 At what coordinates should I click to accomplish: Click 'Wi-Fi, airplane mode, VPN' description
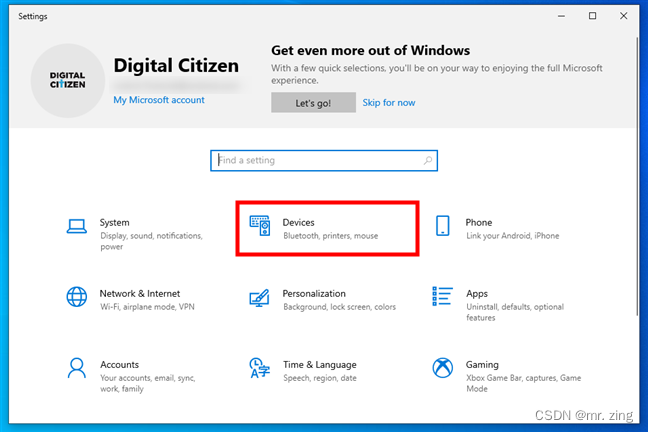(147, 307)
